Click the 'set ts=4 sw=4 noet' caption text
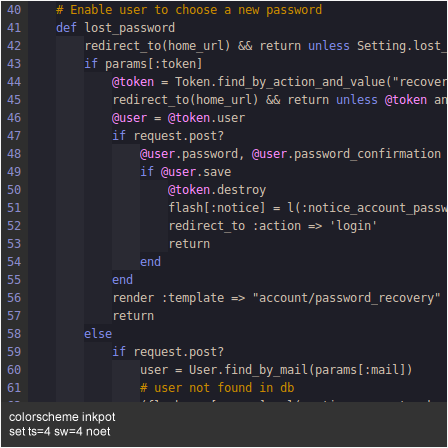 tap(60, 432)
